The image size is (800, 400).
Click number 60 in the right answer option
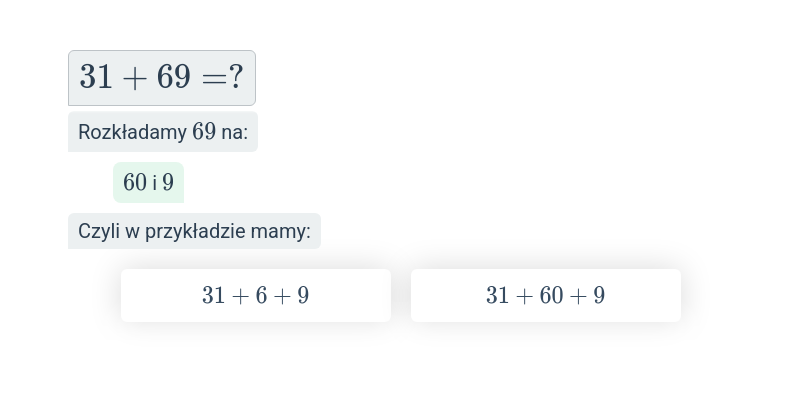click(552, 295)
